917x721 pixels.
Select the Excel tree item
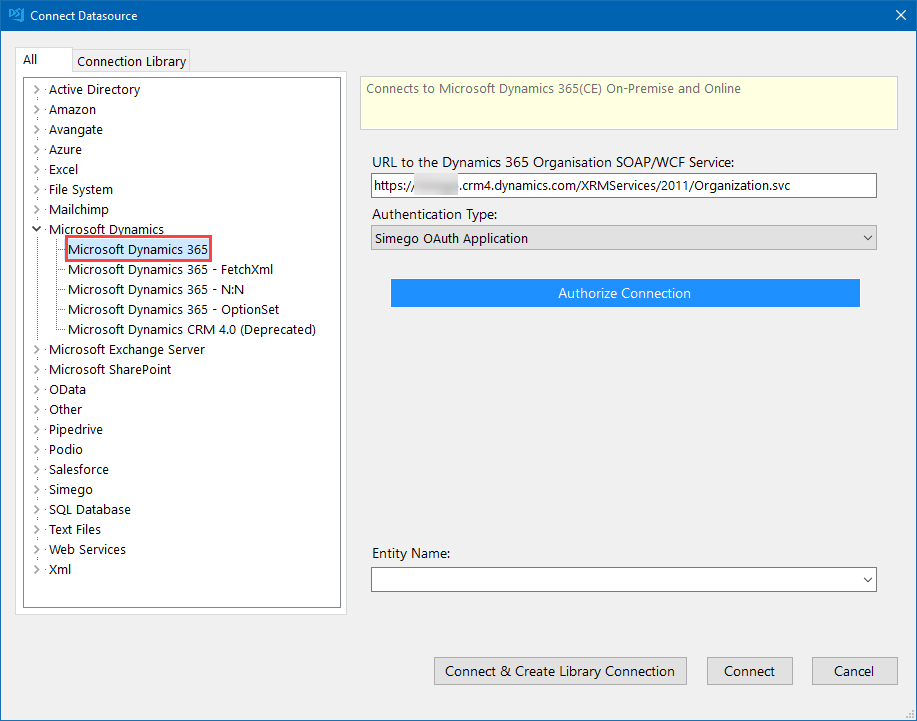point(64,170)
